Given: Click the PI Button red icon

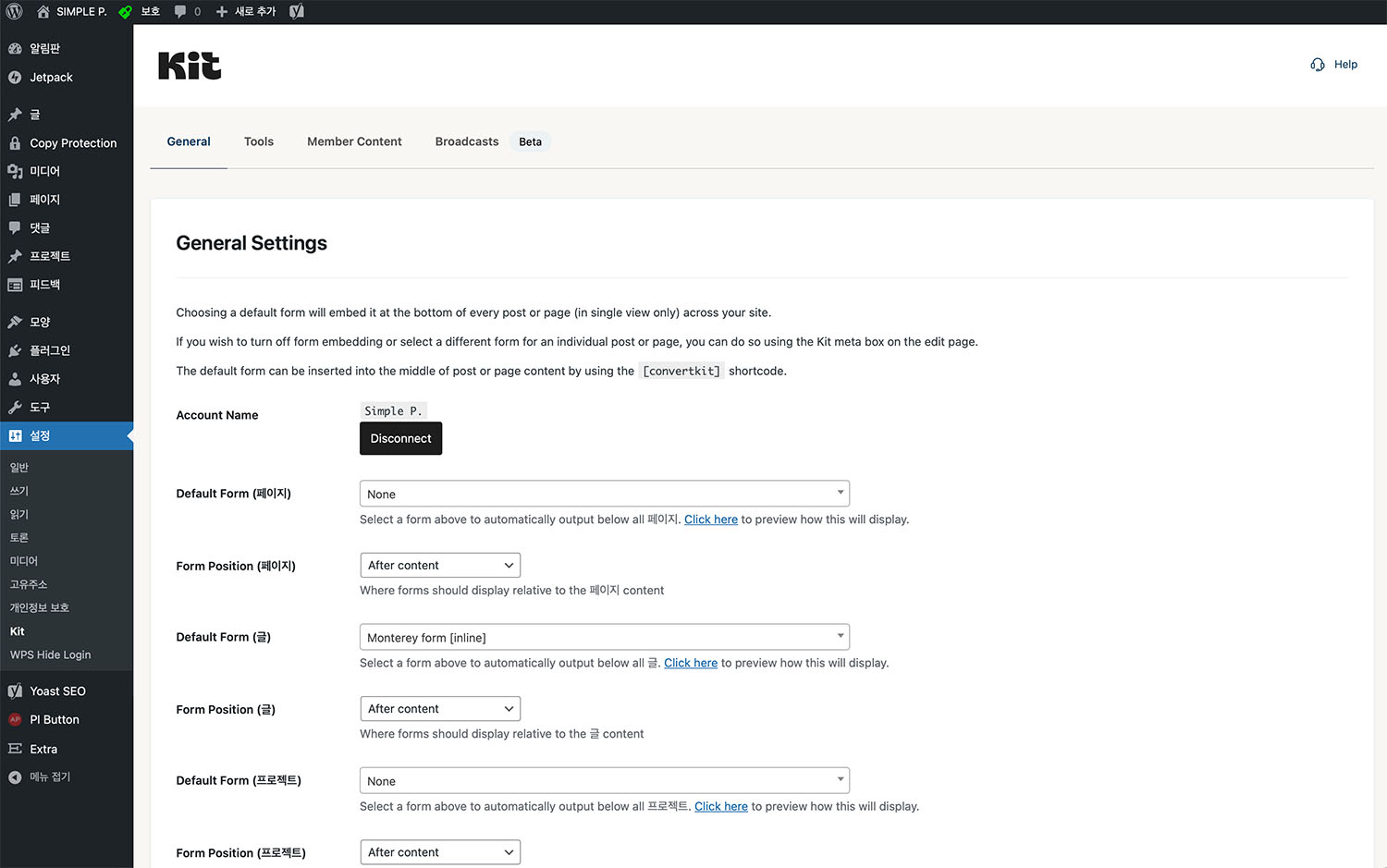Looking at the screenshot, I should pos(15,719).
